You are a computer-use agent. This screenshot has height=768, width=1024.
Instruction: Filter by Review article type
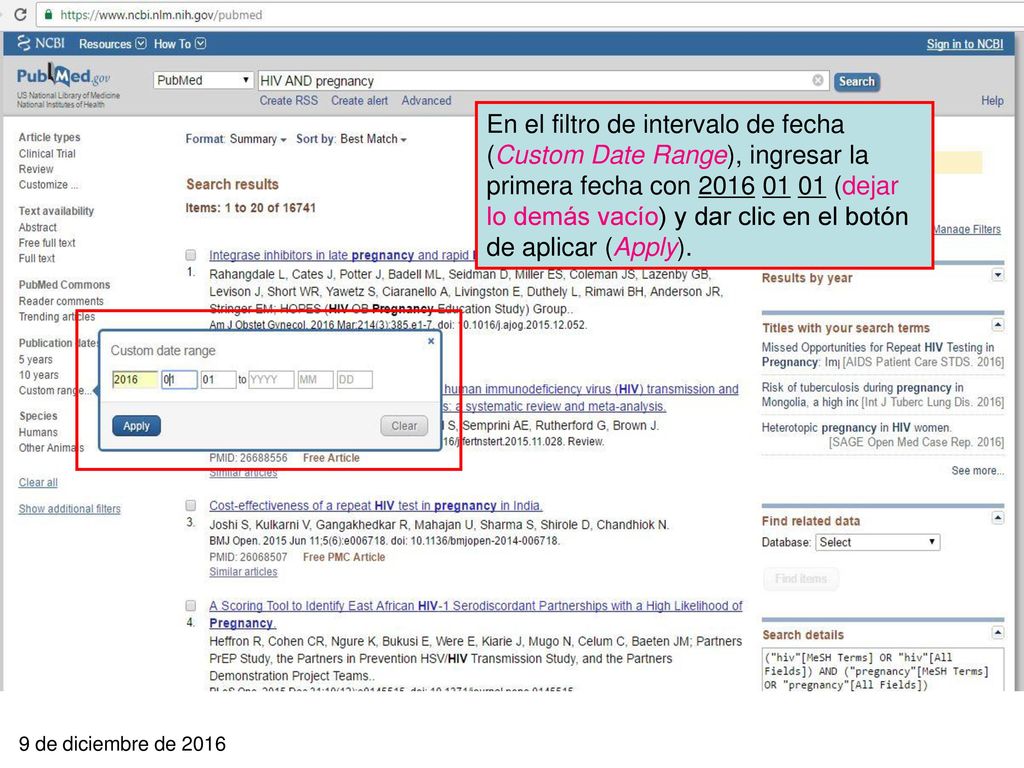click(36, 169)
